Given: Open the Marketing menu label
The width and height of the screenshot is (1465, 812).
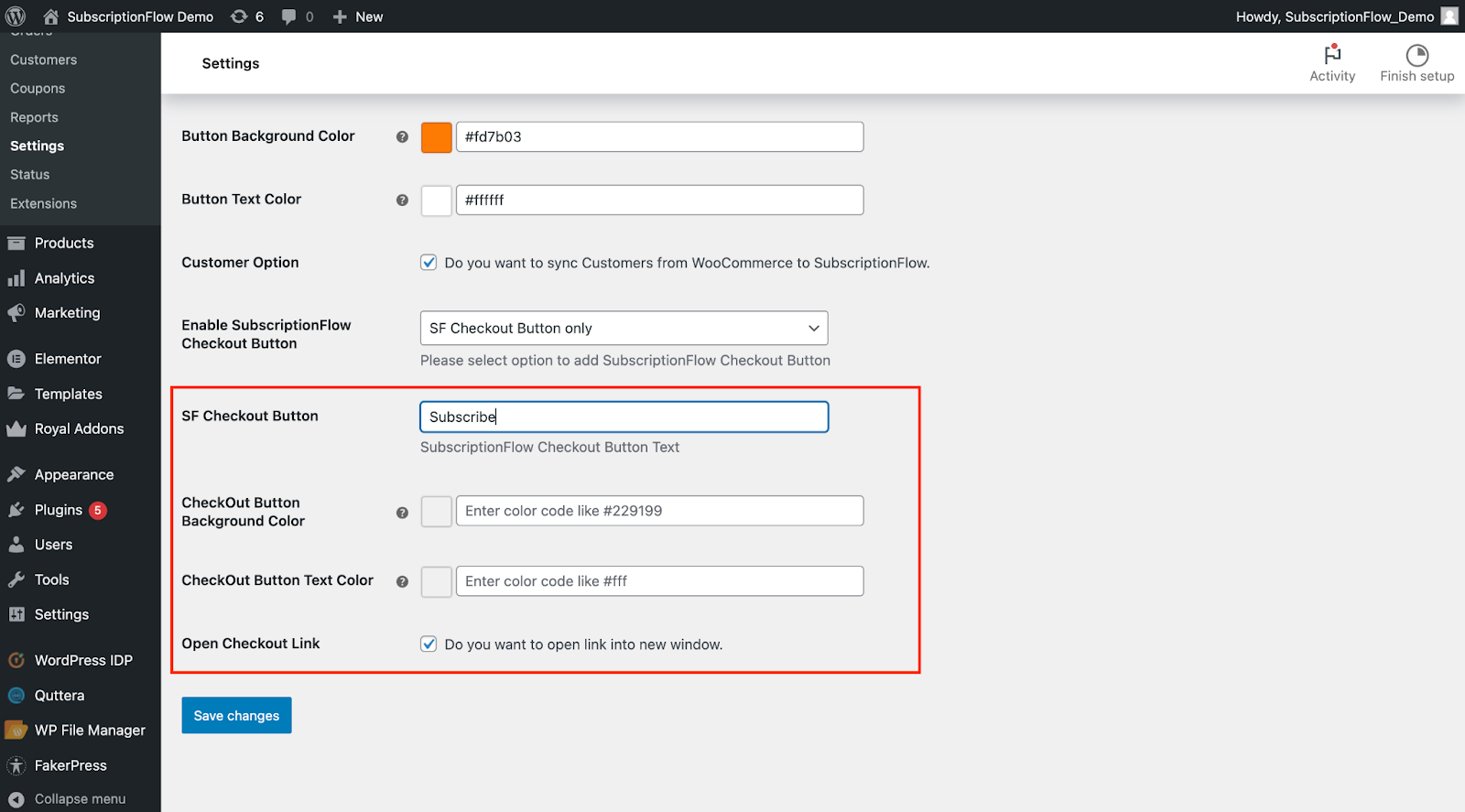Looking at the screenshot, I should [68, 312].
